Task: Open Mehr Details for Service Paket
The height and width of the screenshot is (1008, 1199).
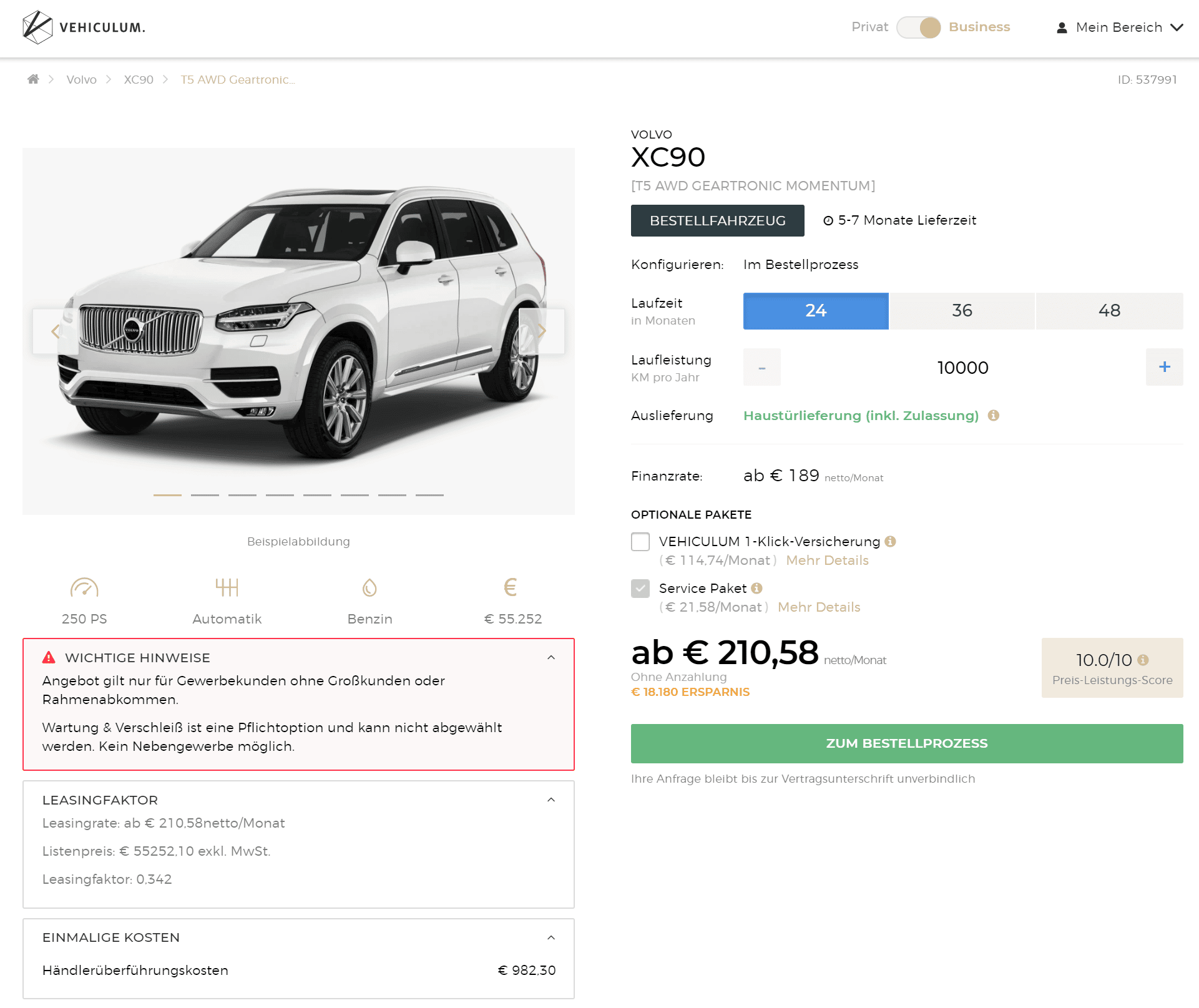Action: coord(819,607)
